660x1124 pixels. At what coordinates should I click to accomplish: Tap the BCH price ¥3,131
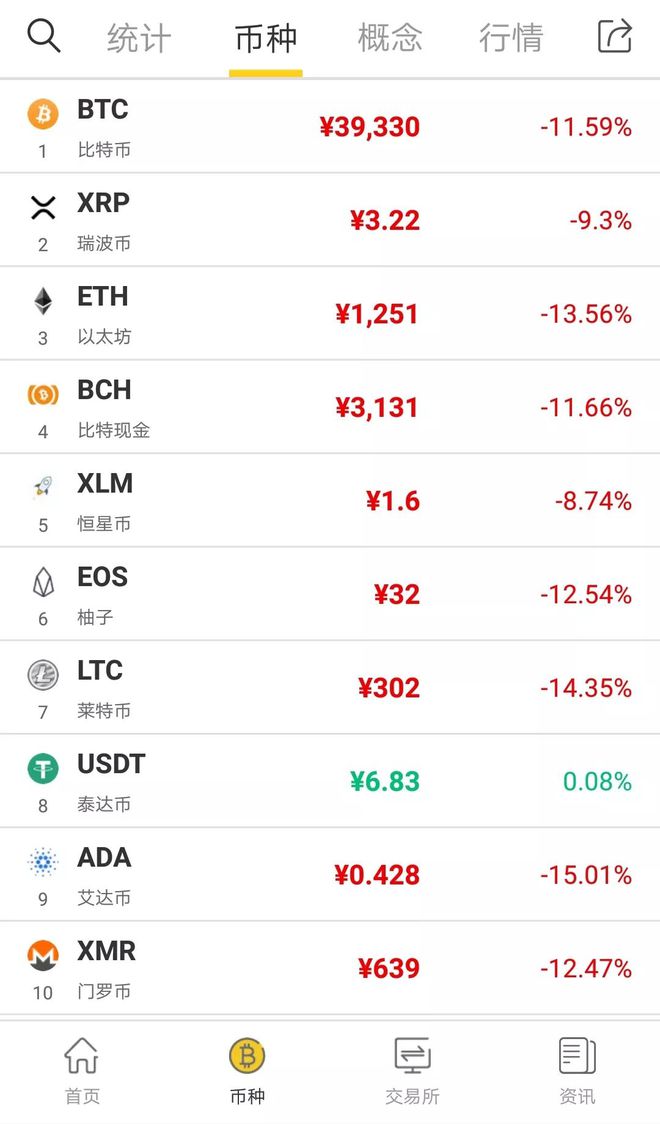pyautogui.click(x=377, y=408)
